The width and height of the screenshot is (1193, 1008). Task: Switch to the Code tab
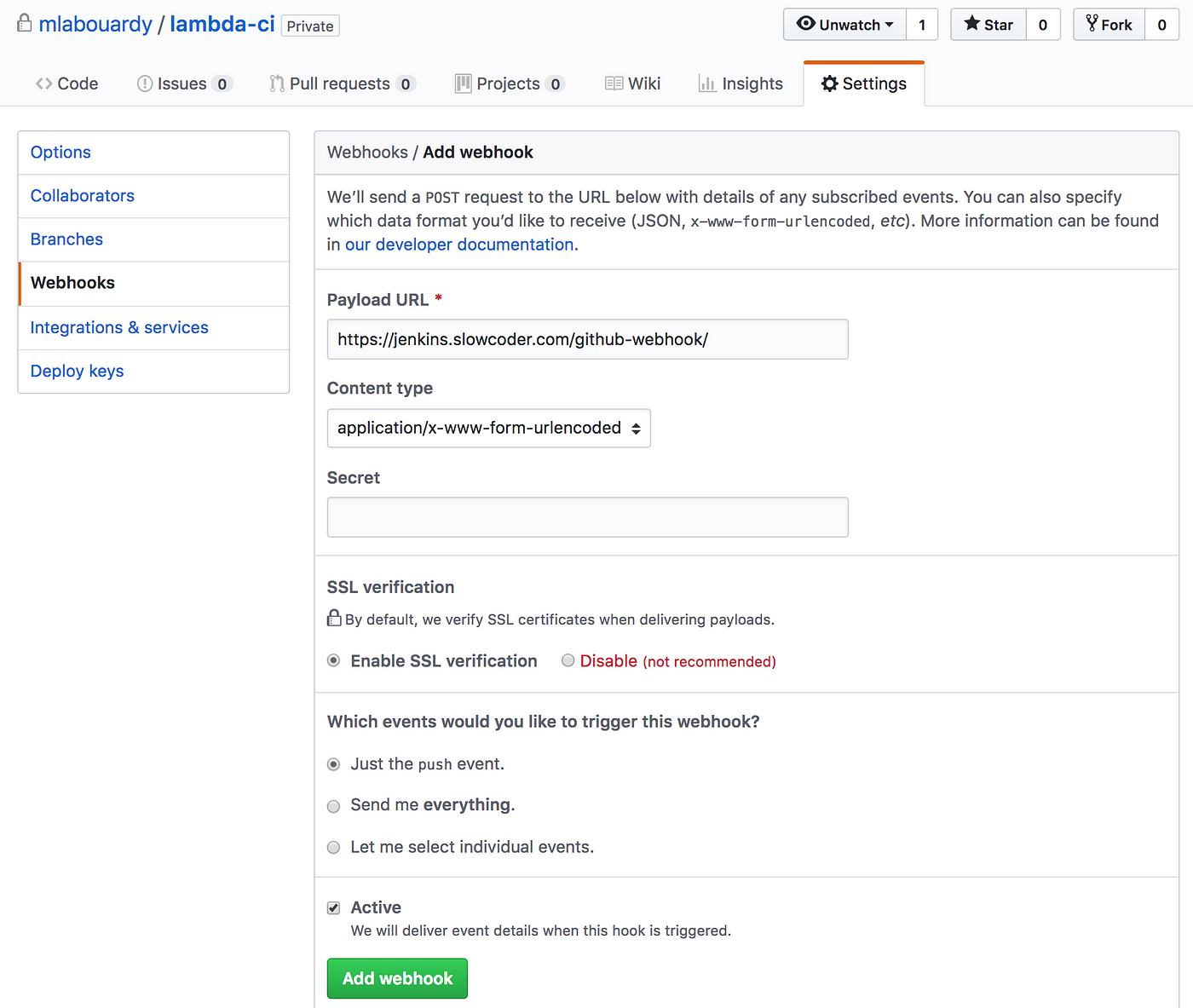(x=67, y=84)
